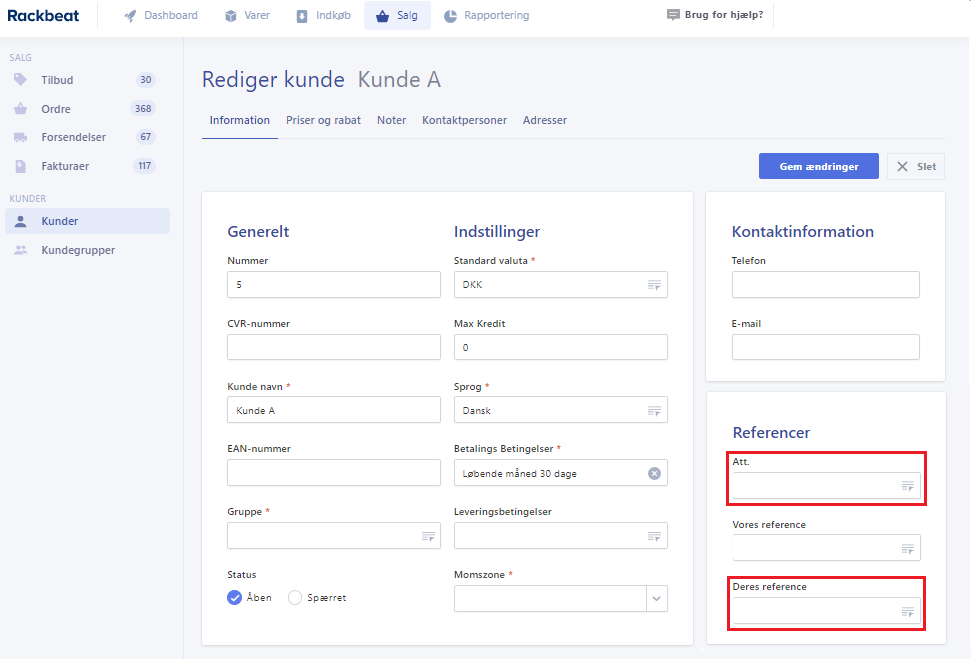
Task: Click the Indkøb download icon
Action: 302,15
